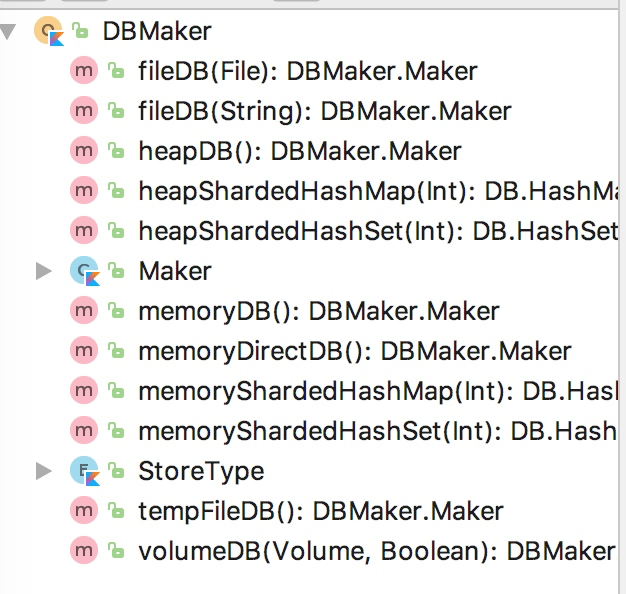Select heapDB(): DBMaker.Maker method
626x594 pixels.
pyautogui.click(x=300, y=152)
